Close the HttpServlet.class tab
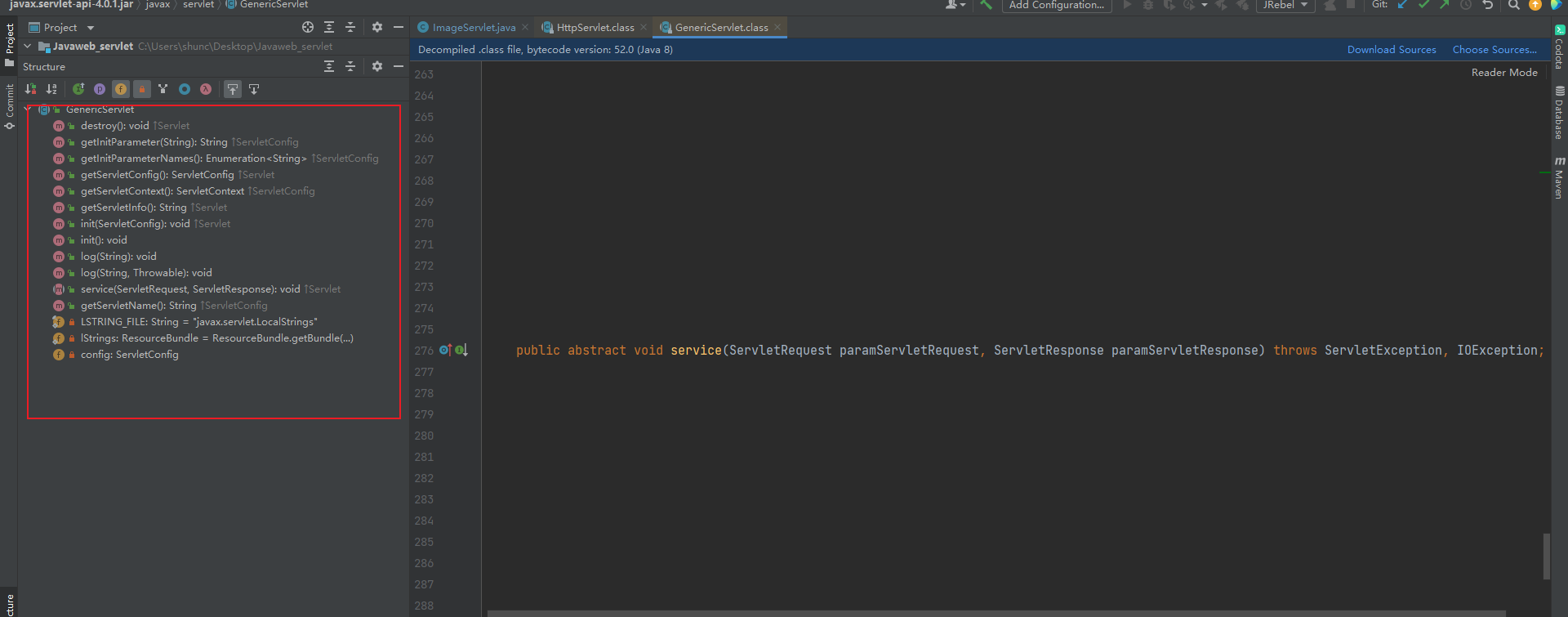This screenshot has width=1568, height=617. click(644, 27)
